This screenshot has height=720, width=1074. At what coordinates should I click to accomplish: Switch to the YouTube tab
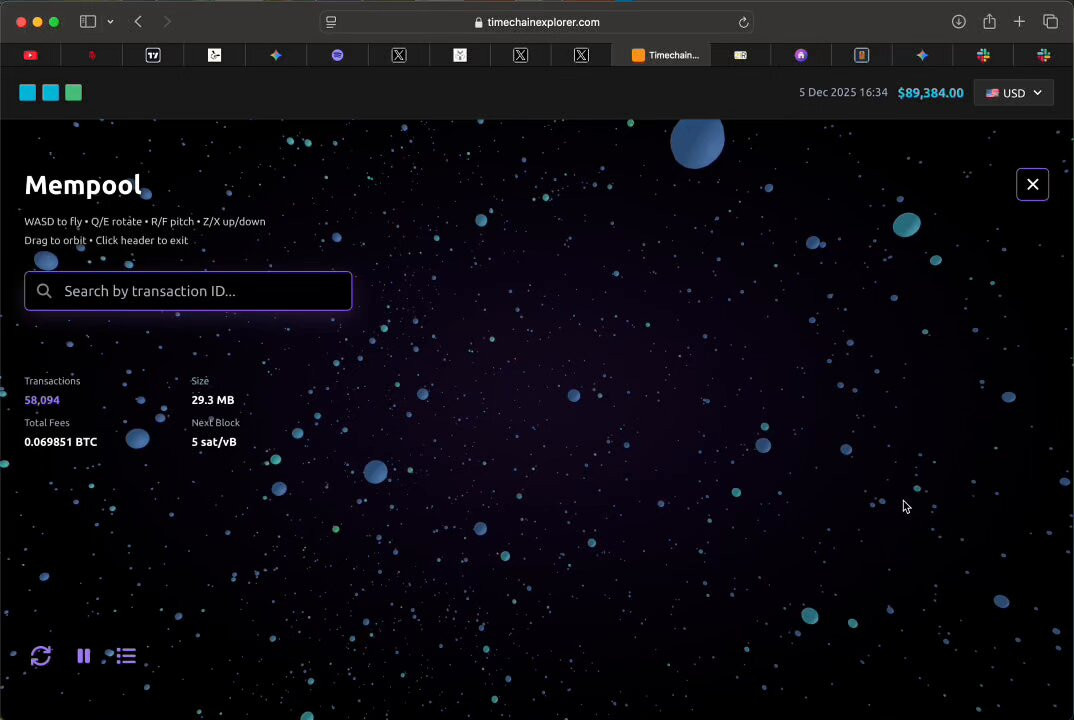pyautogui.click(x=30, y=55)
